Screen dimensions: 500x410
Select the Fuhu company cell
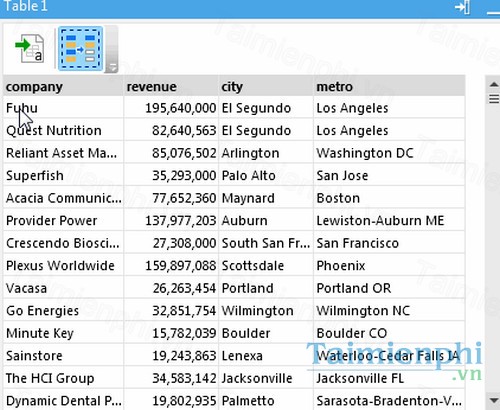[63, 108]
